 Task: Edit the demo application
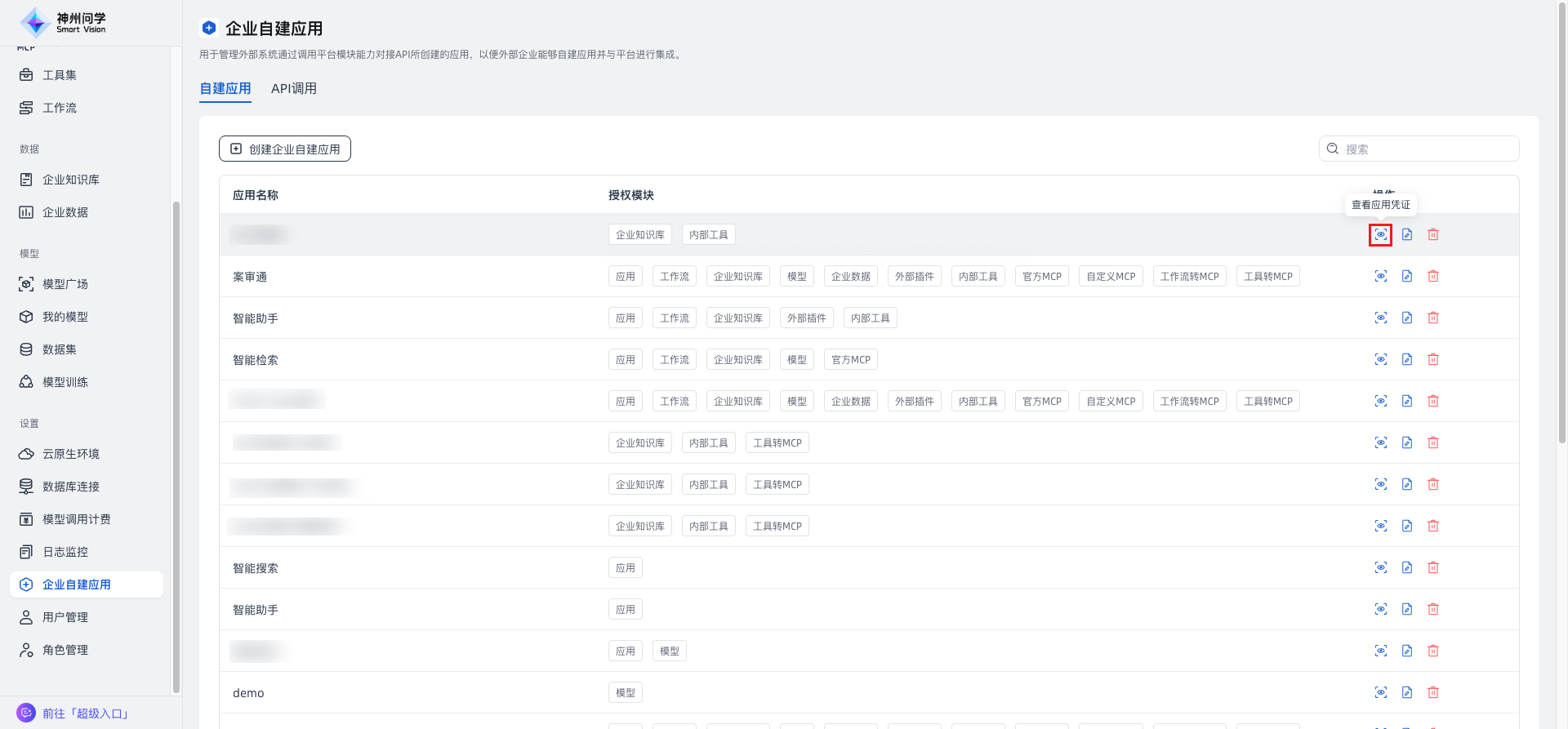[1406, 692]
